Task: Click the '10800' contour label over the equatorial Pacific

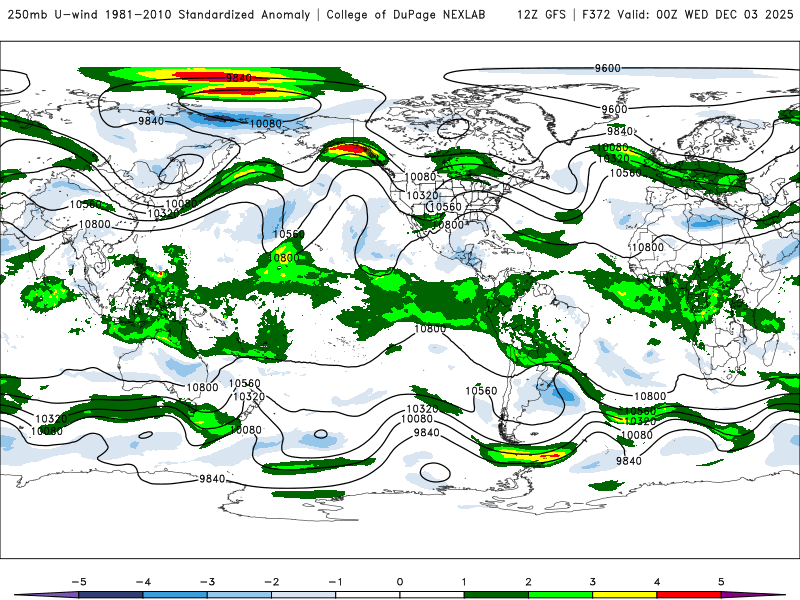Action: 430,329
